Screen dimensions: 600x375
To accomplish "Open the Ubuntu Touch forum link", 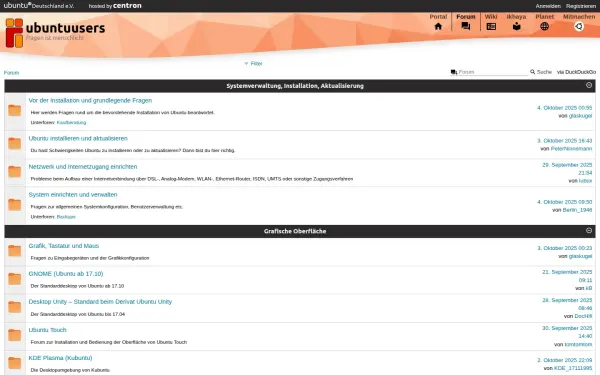I will (x=47, y=330).
